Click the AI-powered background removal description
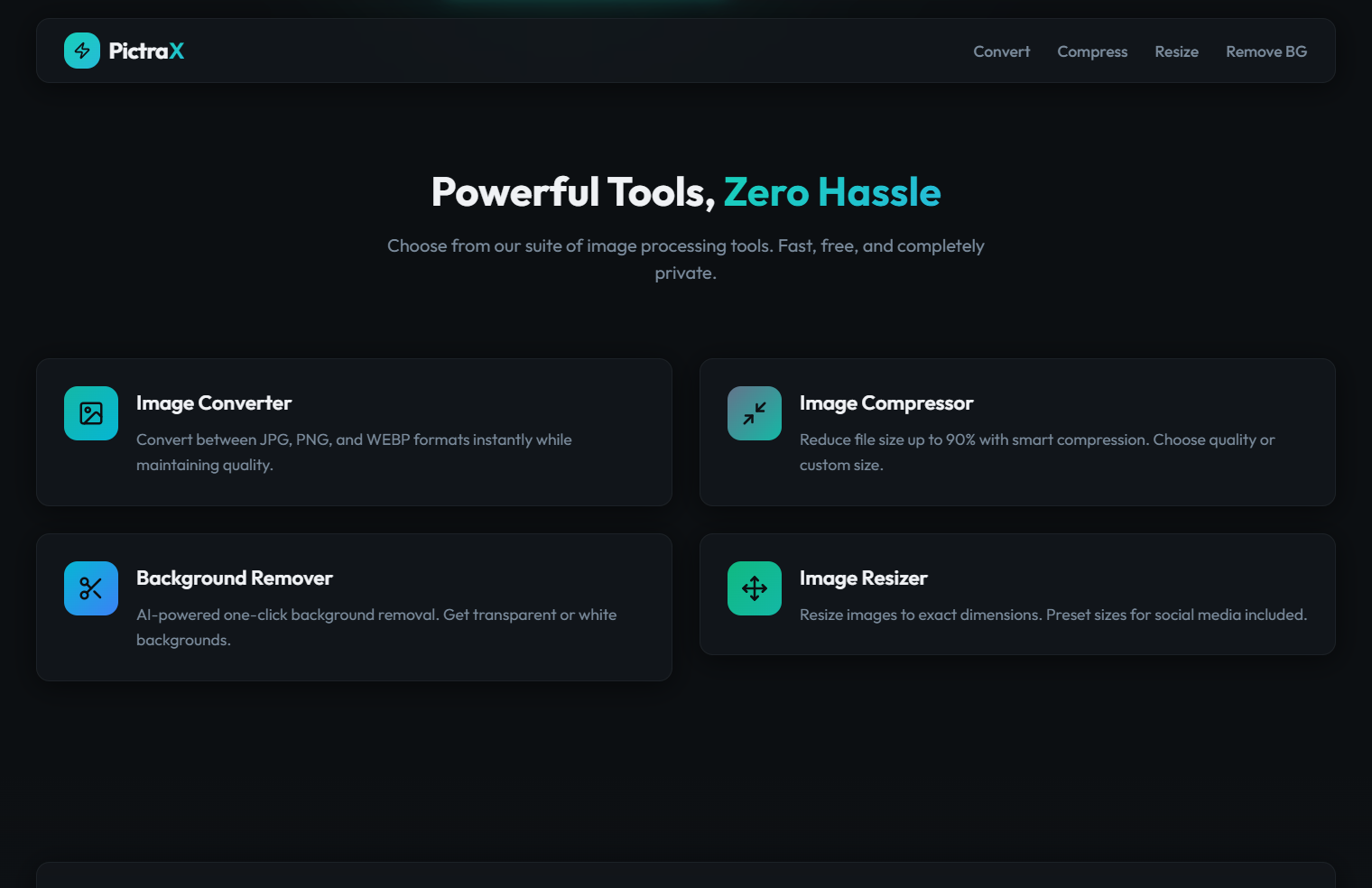1372x888 pixels. 376,626
